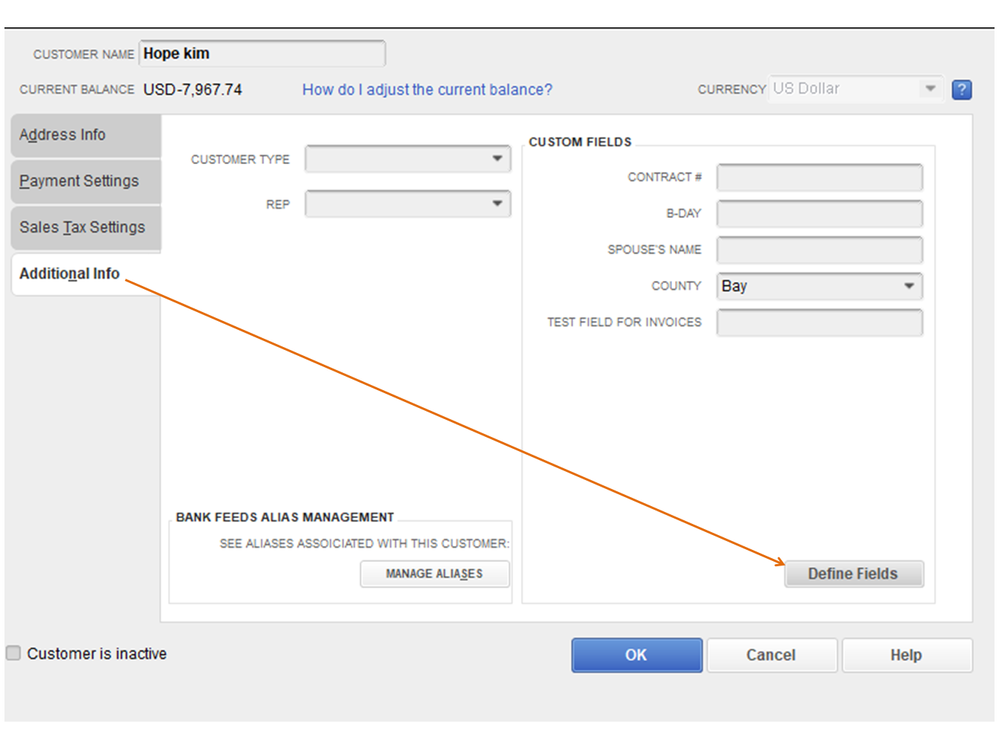Open Help using the Help button
Image resolution: width=999 pixels, height=749 pixels.
pos(906,655)
